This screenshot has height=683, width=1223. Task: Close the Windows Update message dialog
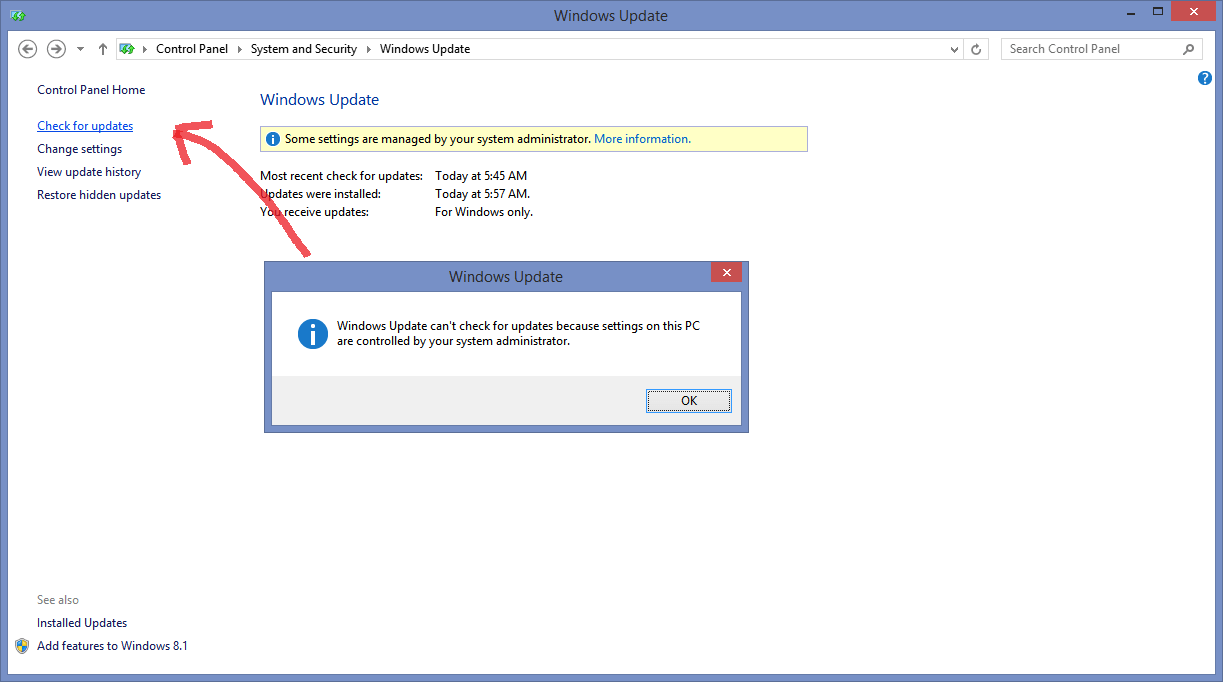pyautogui.click(x=726, y=272)
